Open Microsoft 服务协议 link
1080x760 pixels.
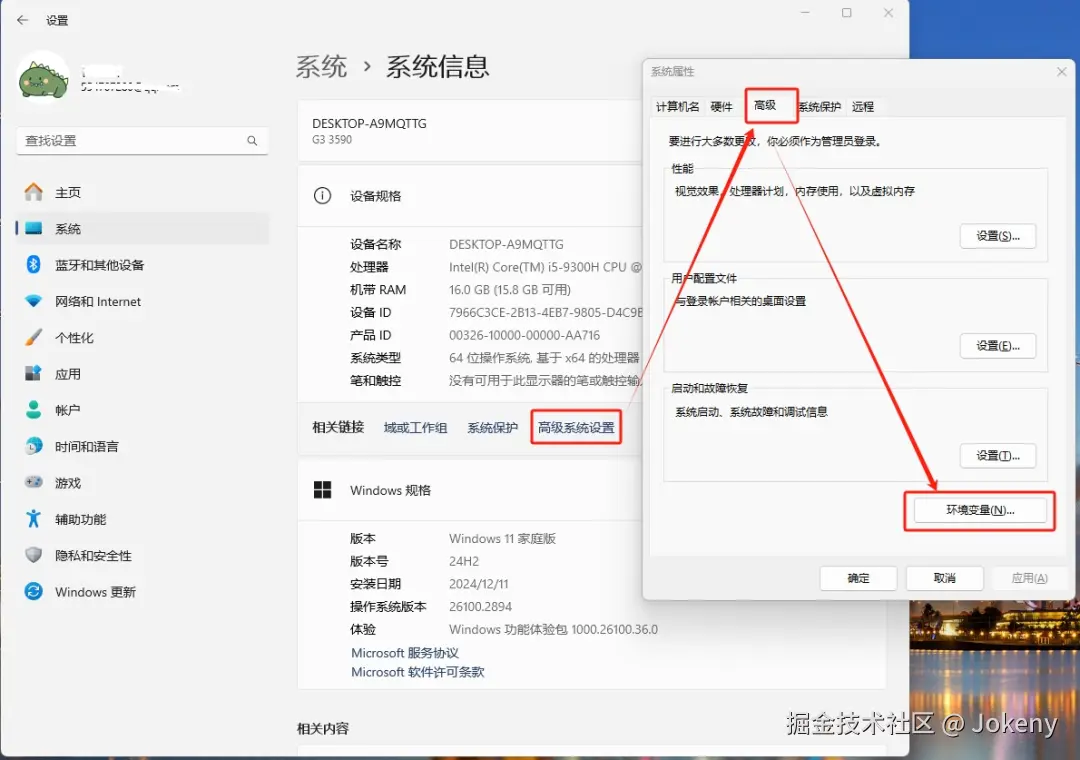pyautogui.click(x=405, y=653)
